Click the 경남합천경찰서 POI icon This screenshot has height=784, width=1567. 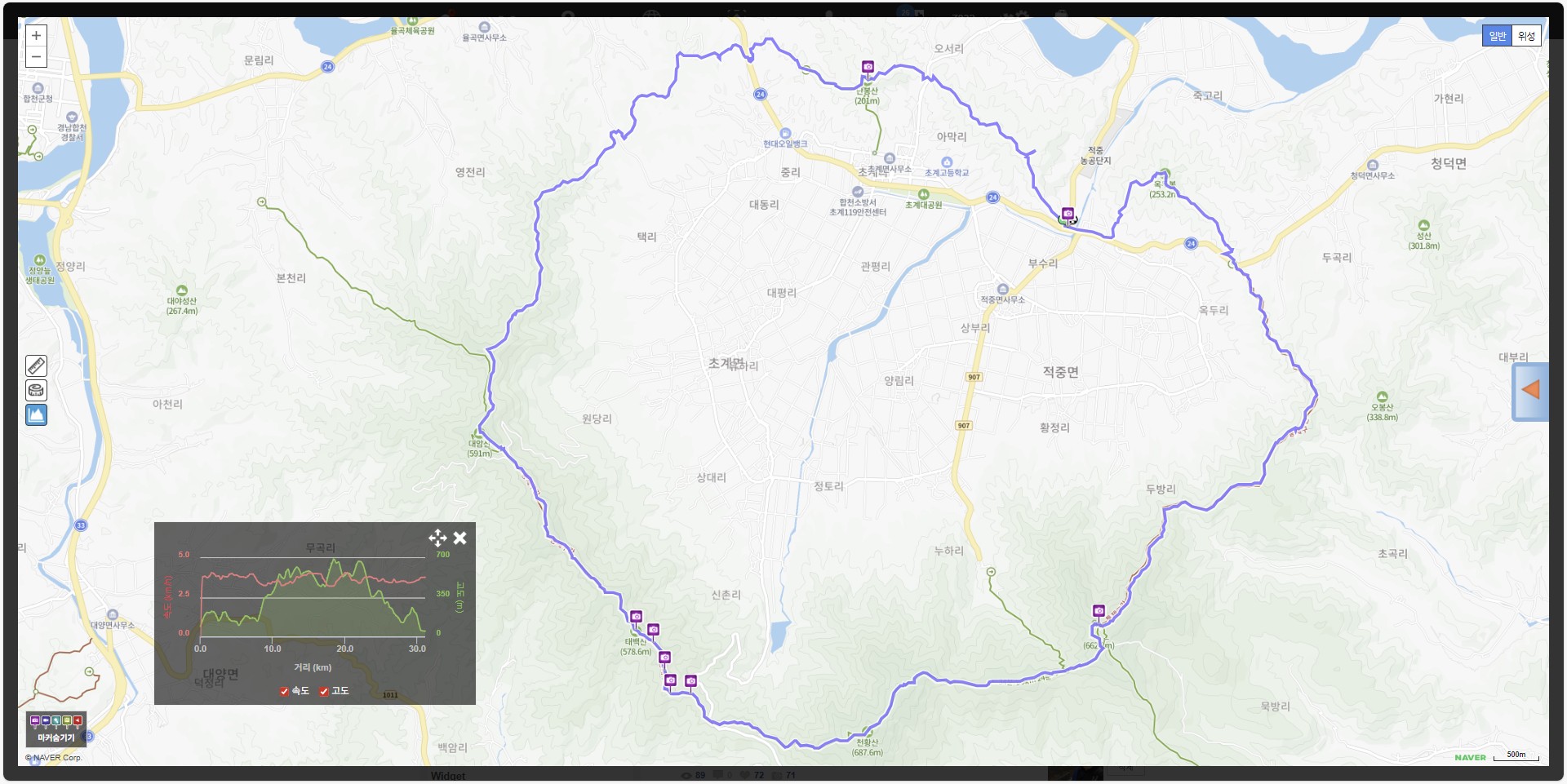(x=72, y=117)
